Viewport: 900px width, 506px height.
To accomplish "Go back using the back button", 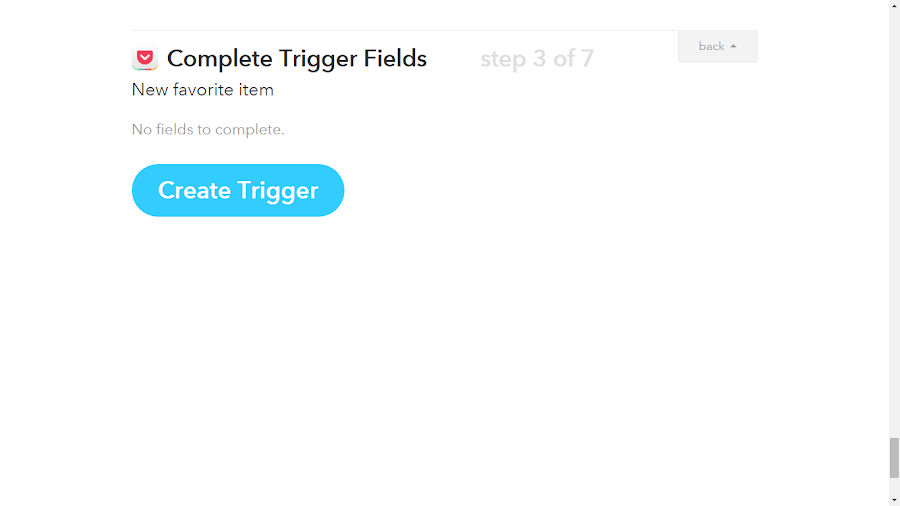I will pos(717,46).
